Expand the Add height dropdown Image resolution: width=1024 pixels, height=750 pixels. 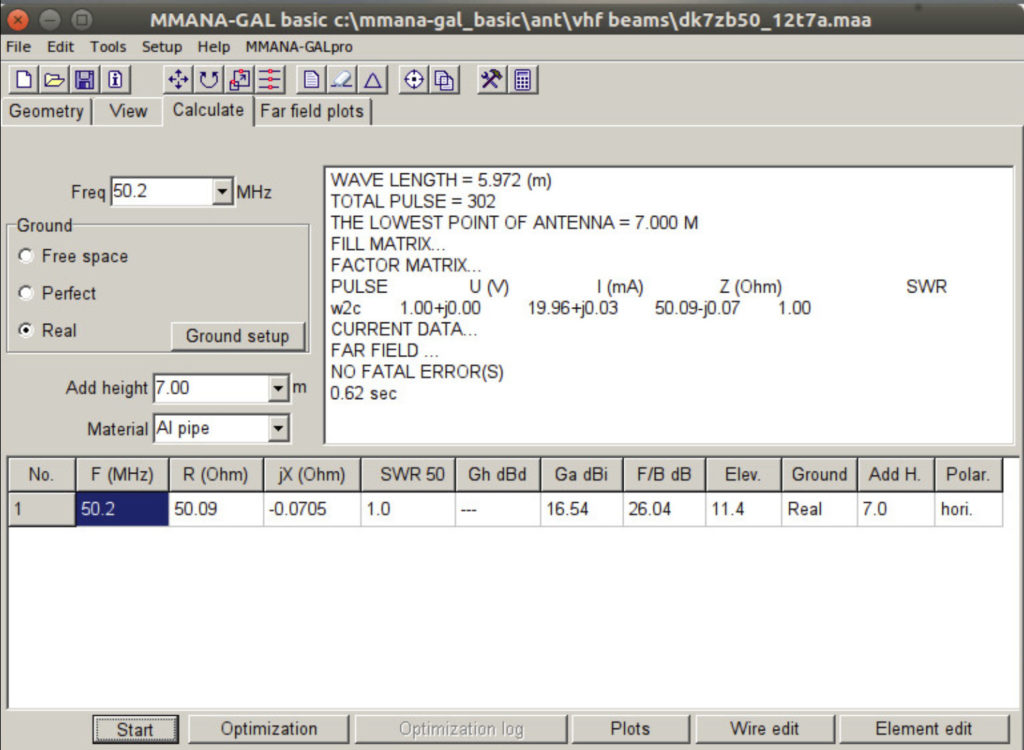pyautogui.click(x=278, y=388)
